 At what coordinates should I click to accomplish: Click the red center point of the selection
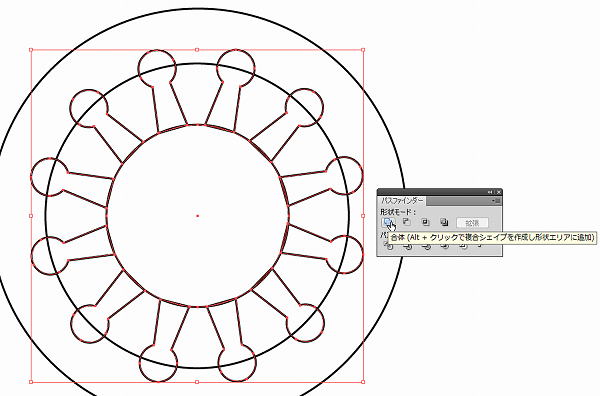click(197, 216)
